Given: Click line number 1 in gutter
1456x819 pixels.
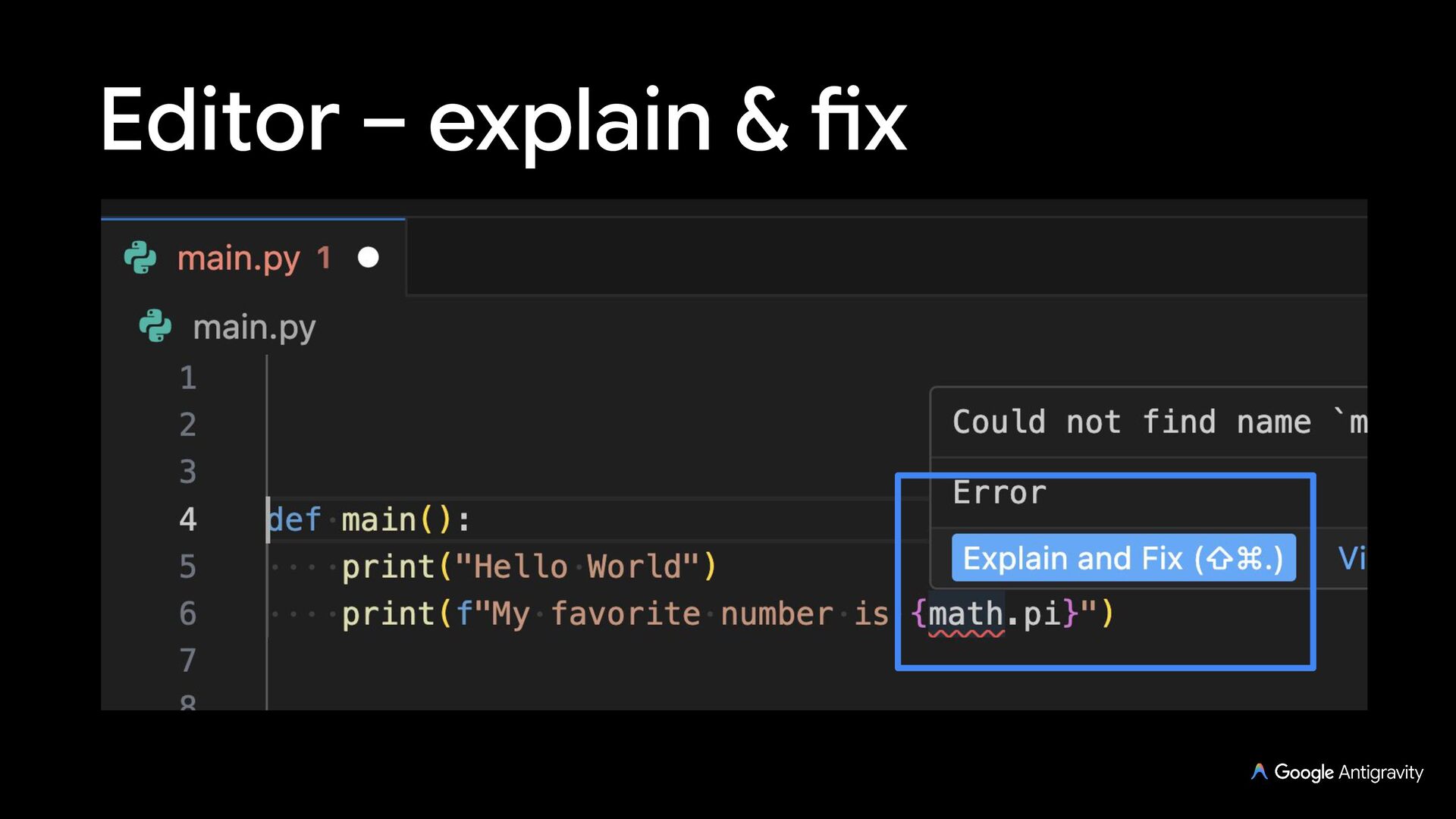Looking at the screenshot, I should coord(187,378).
